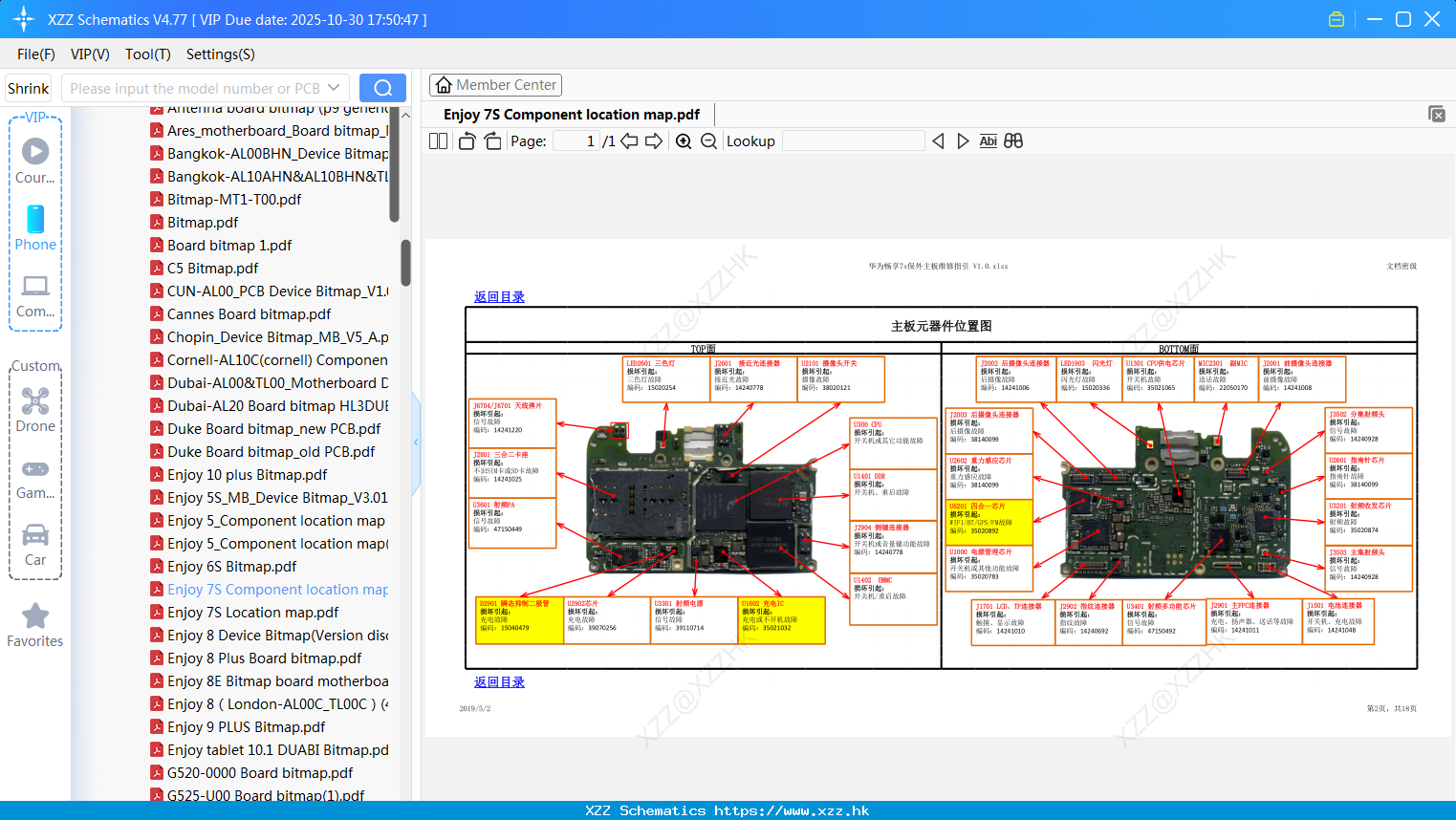
Task: Collapse the file list panel handle
Action: pos(416,442)
